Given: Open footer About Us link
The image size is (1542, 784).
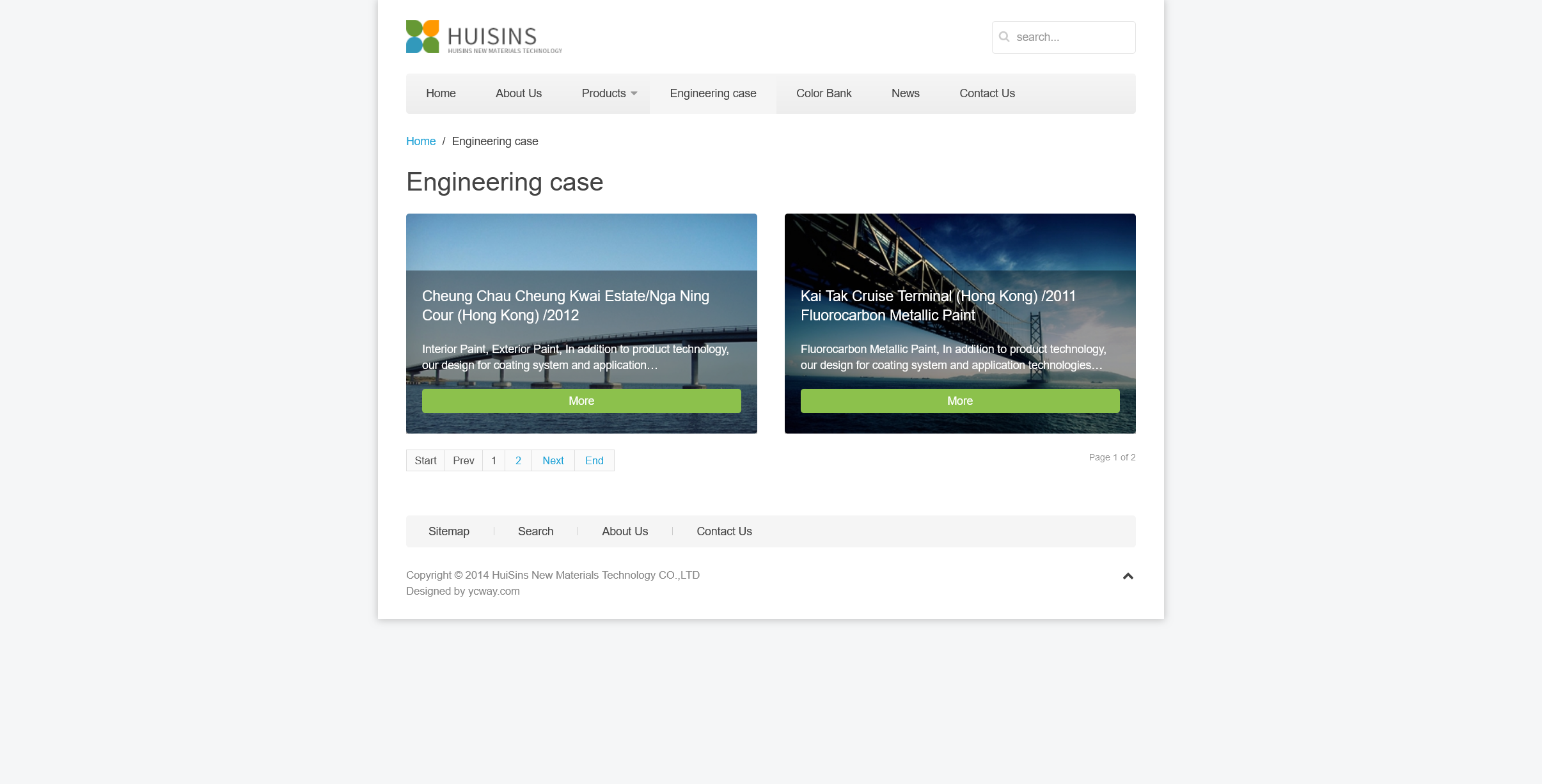Looking at the screenshot, I should (625, 531).
